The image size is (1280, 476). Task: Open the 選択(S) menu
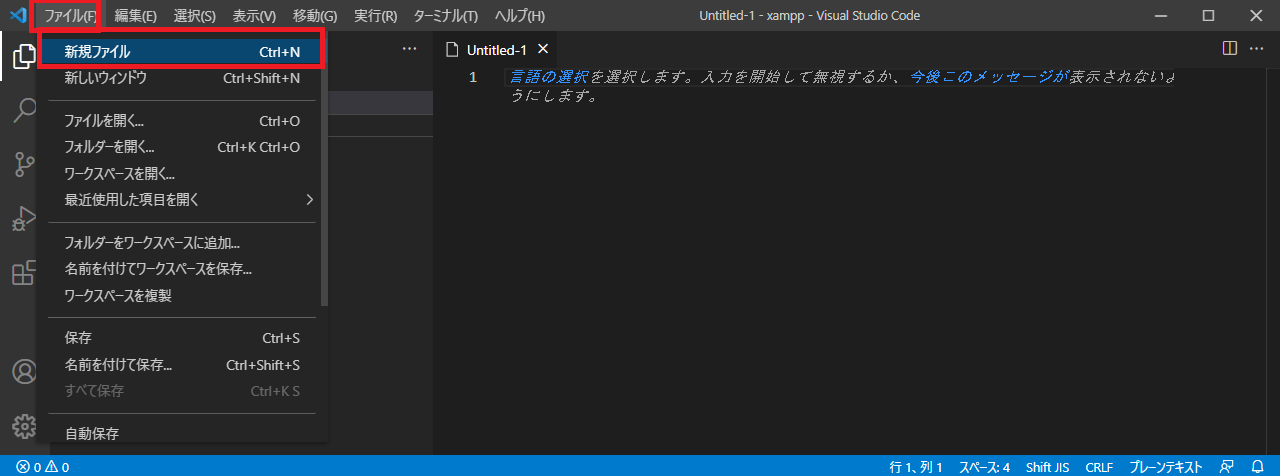(194, 16)
